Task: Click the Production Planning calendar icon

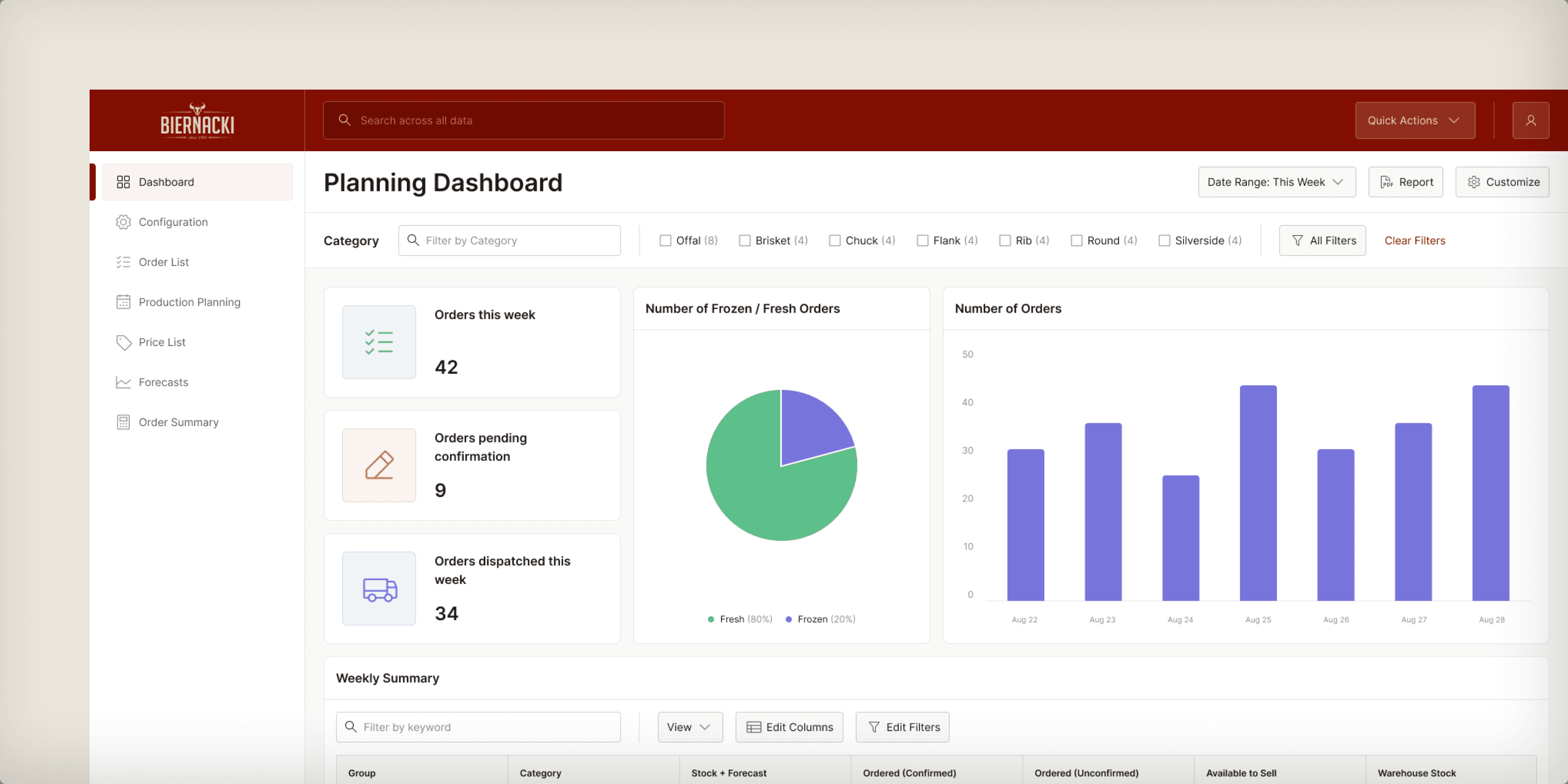Action: pyautogui.click(x=123, y=302)
